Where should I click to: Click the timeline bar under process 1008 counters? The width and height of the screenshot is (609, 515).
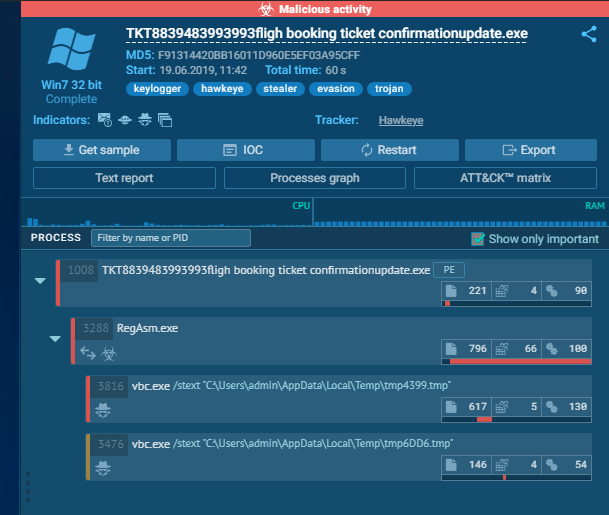coord(517,304)
